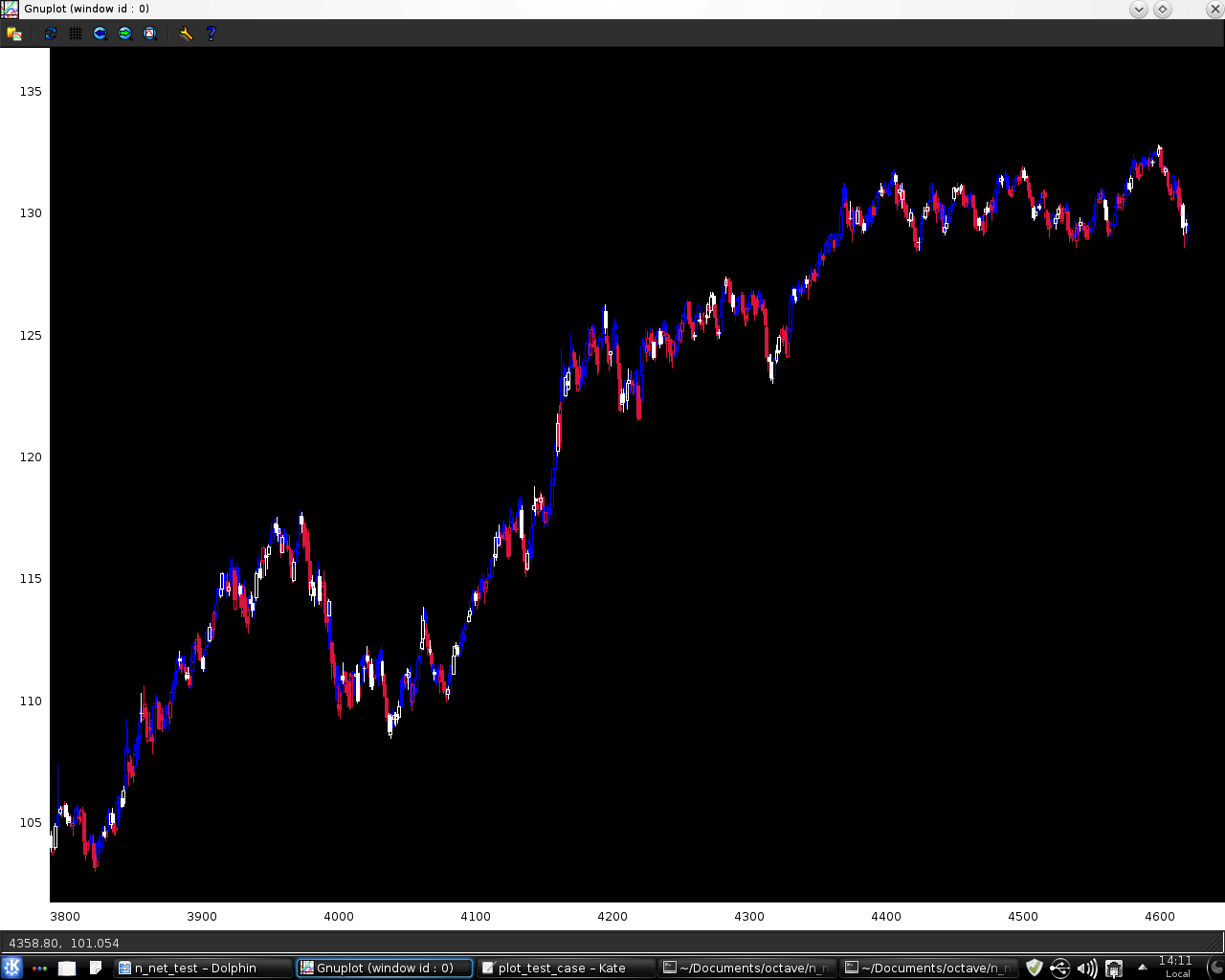Apply the previous zoom settings

click(x=100, y=33)
